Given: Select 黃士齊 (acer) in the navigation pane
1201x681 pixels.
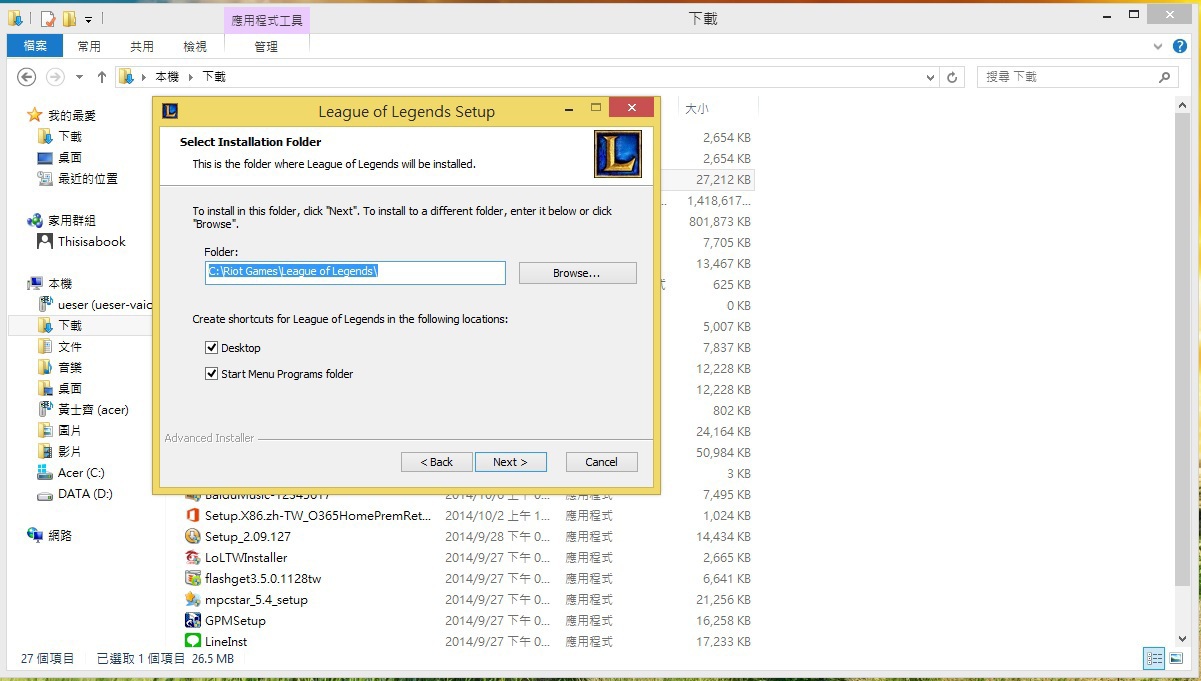Looking at the screenshot, I should point(93,409).
